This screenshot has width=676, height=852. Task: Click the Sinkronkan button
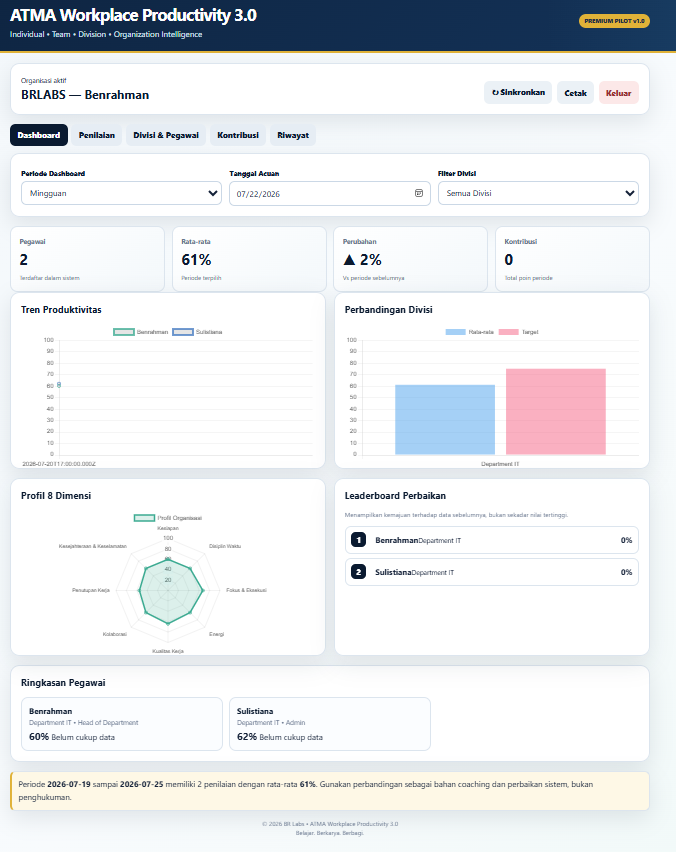point(518,92)
